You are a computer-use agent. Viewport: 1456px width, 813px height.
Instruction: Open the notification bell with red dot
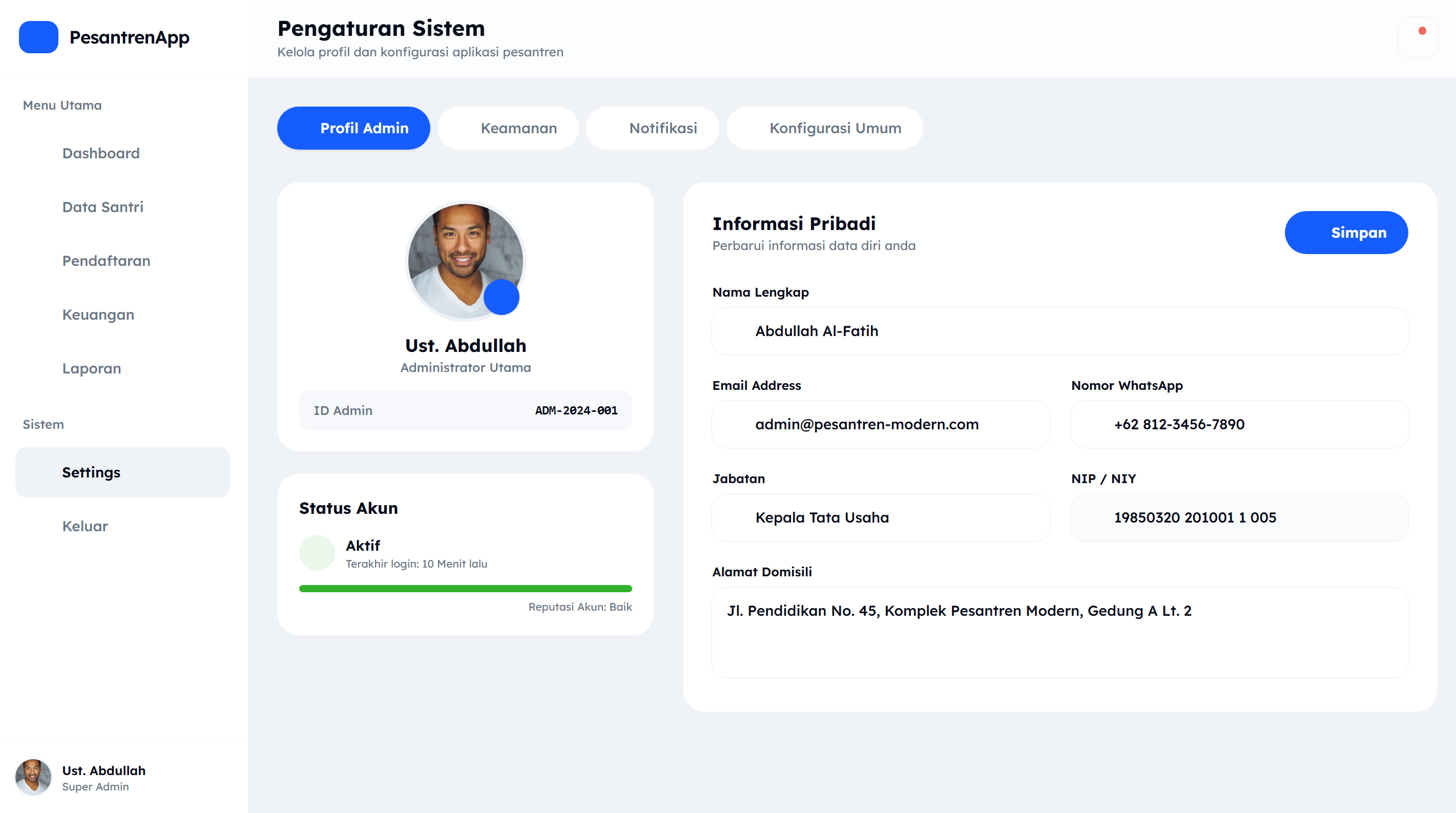click(x=1417, y=37)
